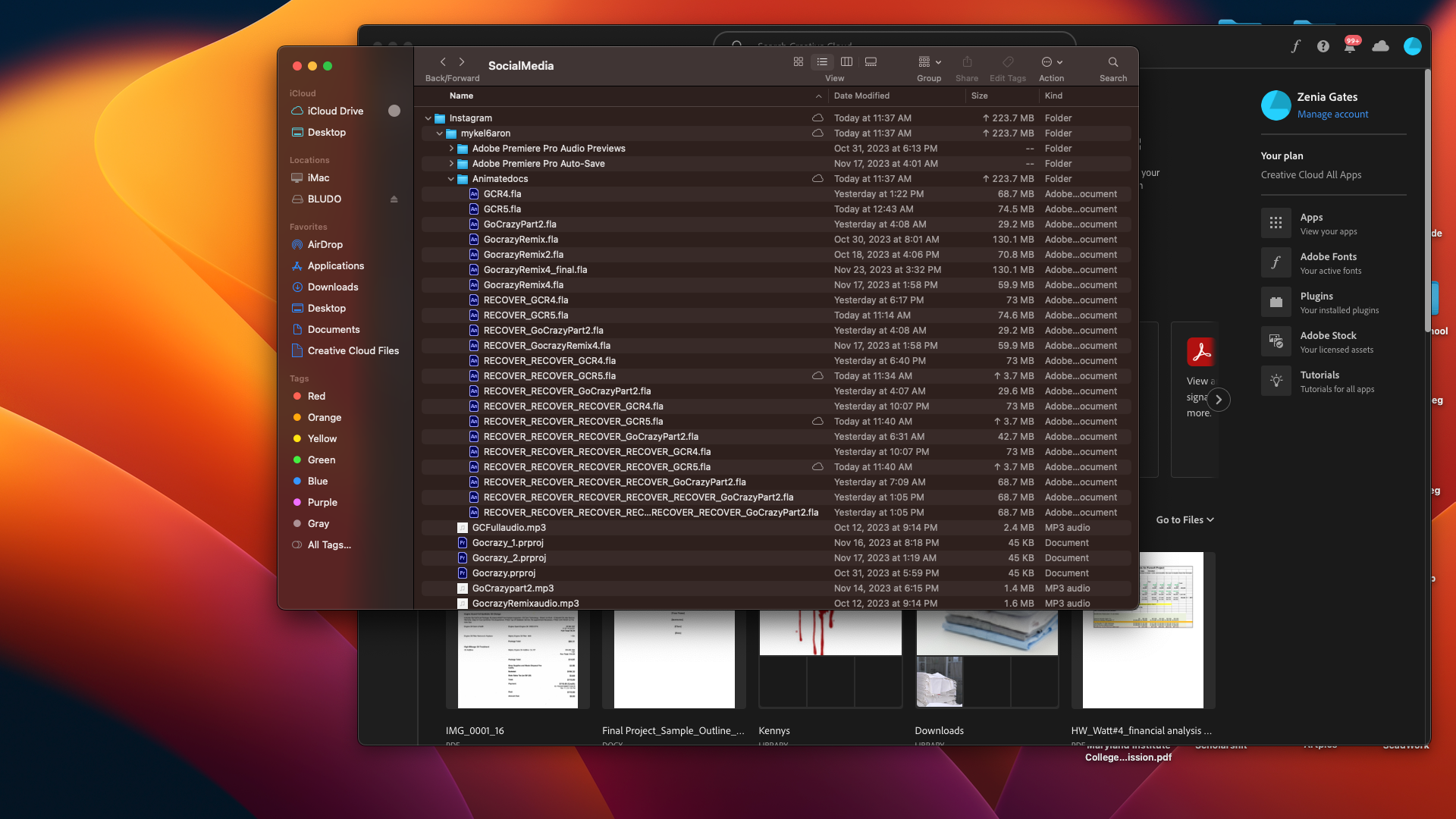
Task: Open the Adobe Fonts panel
Action: point(1276,262)
